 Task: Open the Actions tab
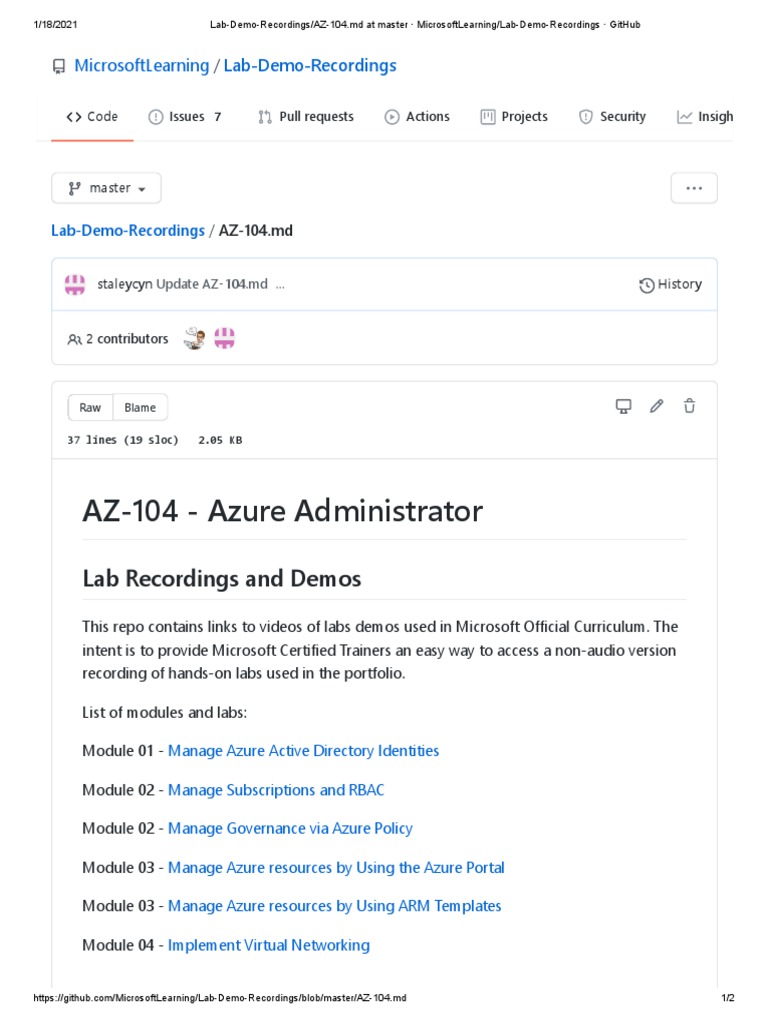click(417, 116)
